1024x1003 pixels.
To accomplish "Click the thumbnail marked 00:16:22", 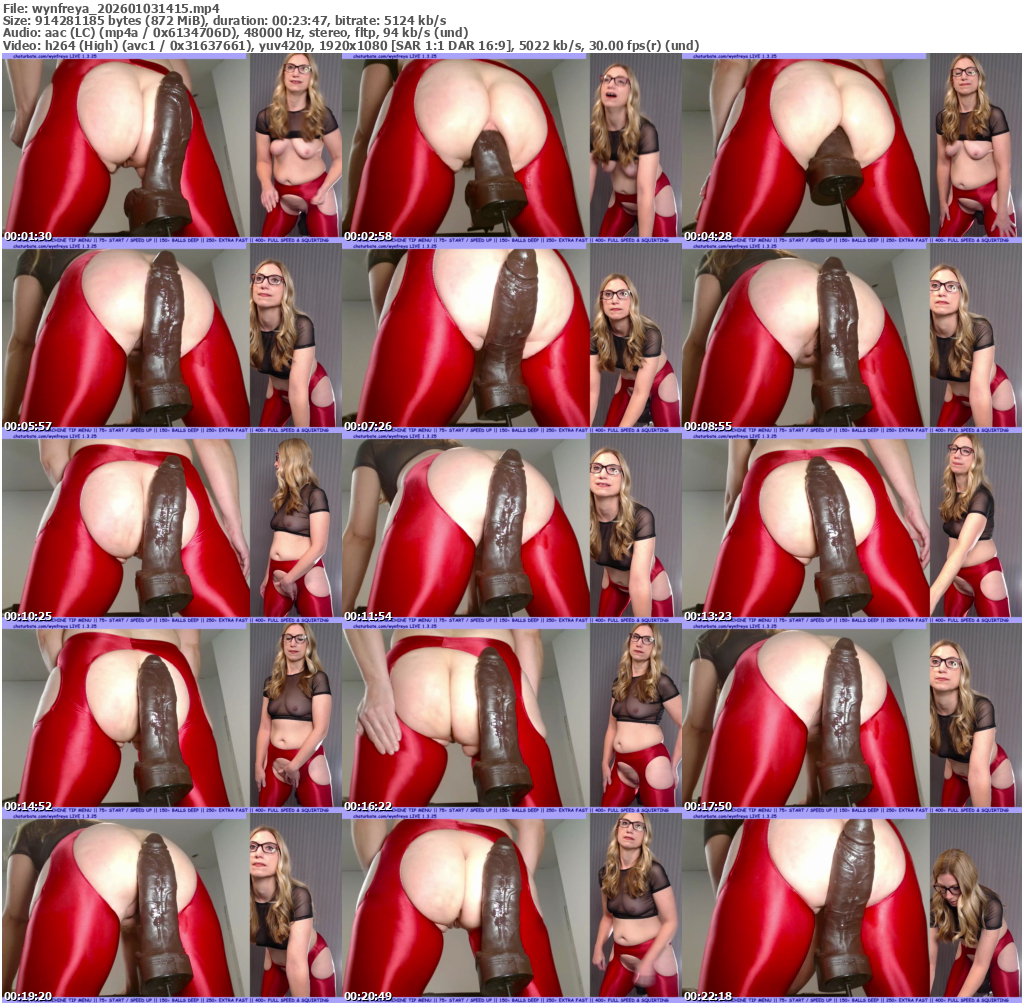I will coord(511,718).
